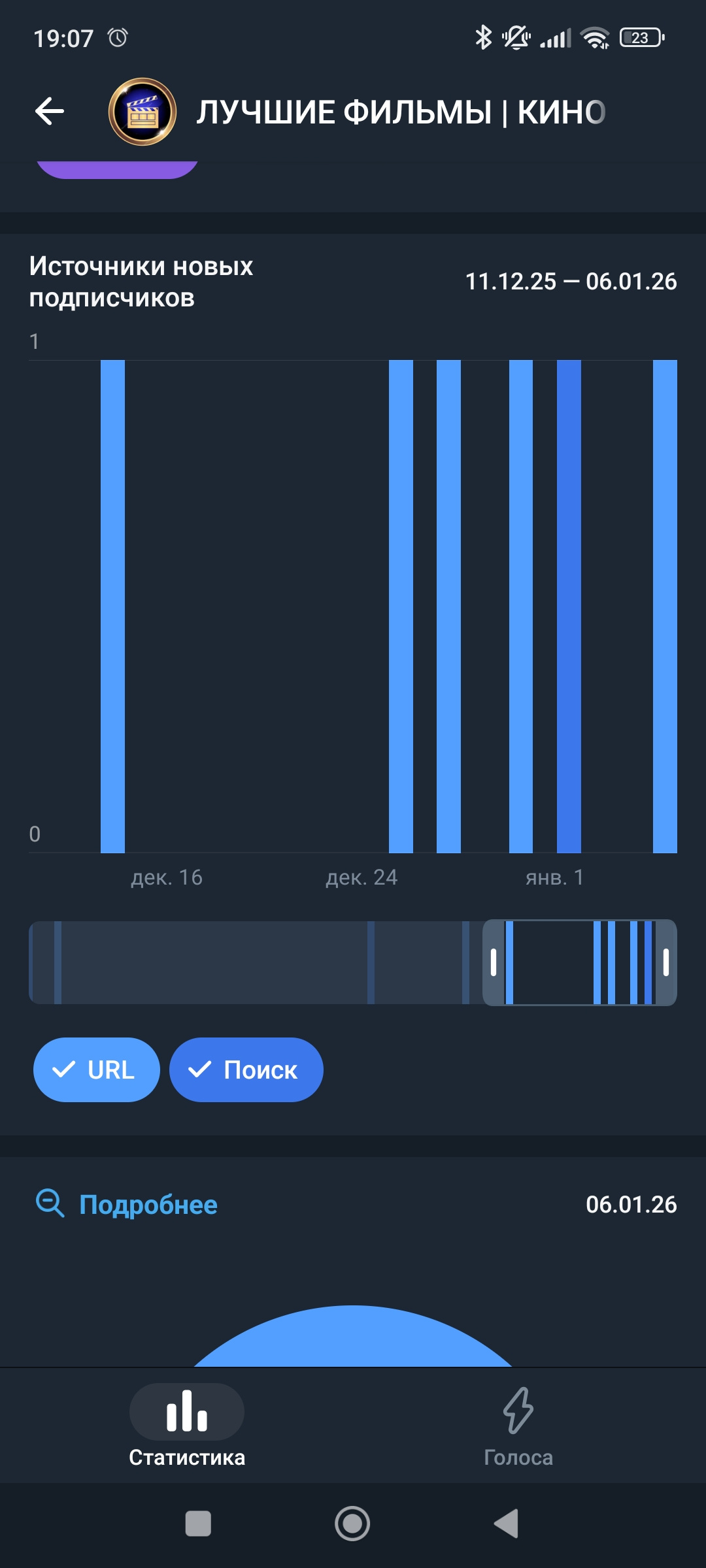
Task: Grab the right handle of range slider
Action: [x=666, y=962]
